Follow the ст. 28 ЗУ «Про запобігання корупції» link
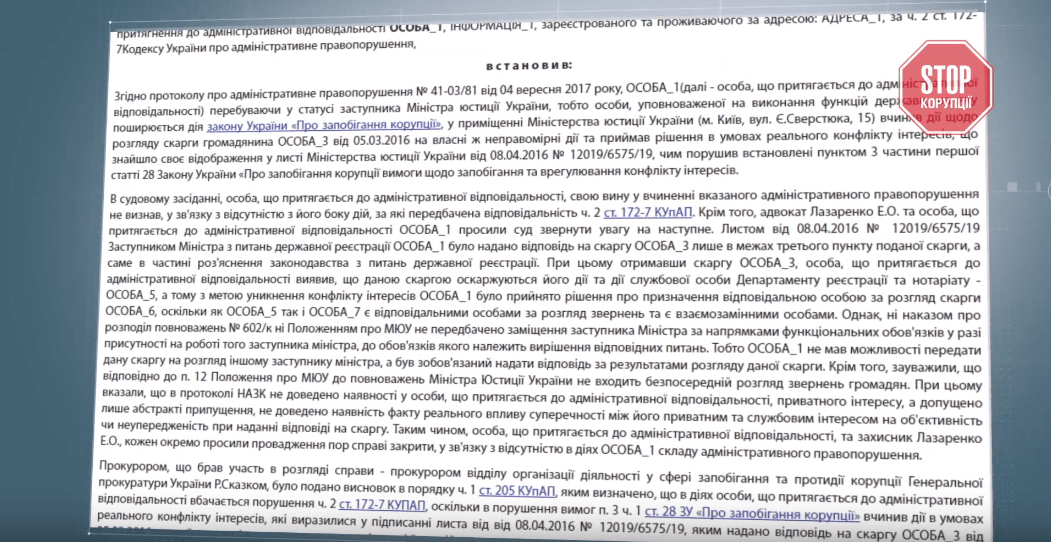This screenshot has height=542, width=1051. [753, 516]
